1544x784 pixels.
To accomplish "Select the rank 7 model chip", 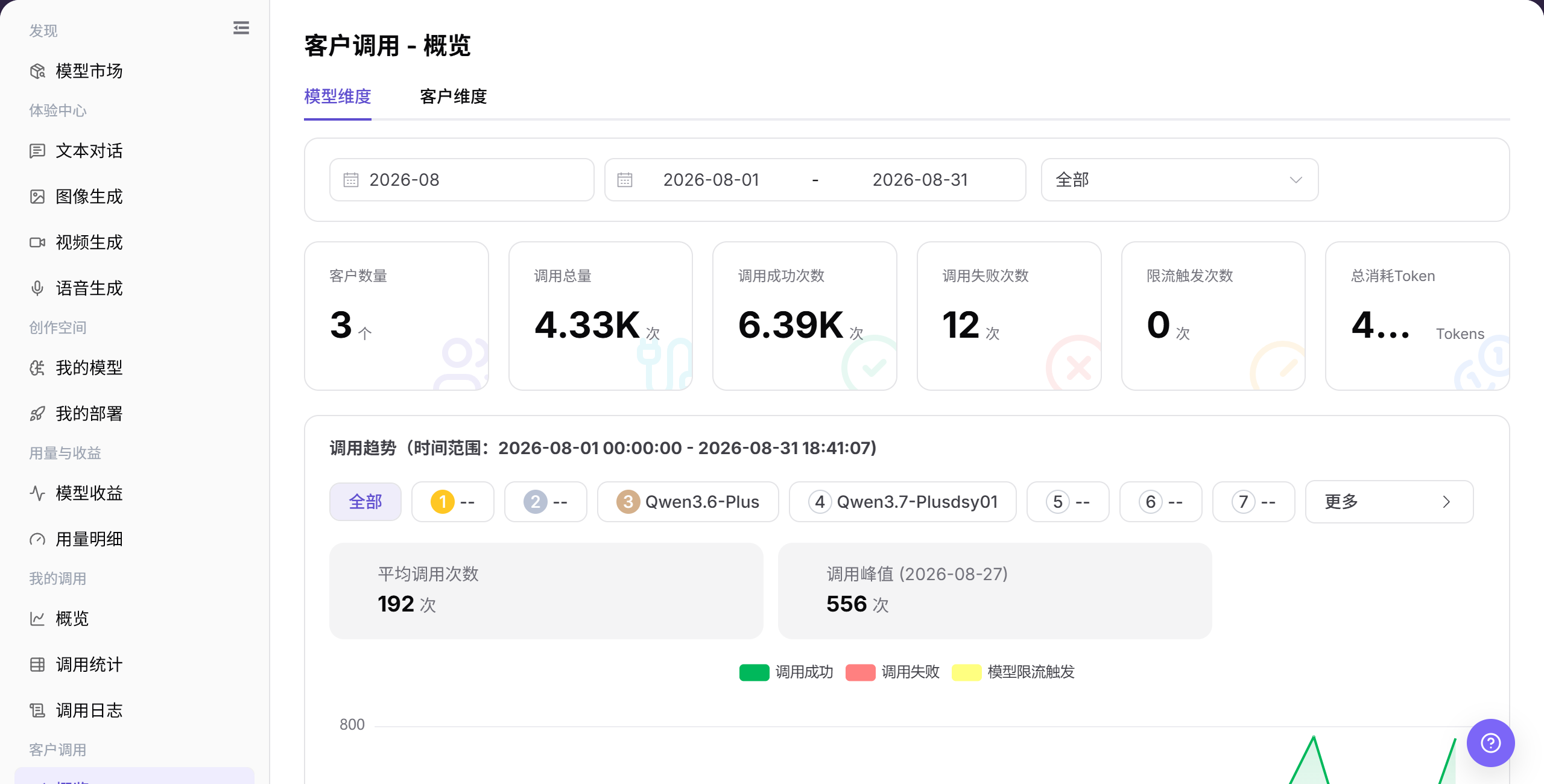I will tap(1254, 502).
